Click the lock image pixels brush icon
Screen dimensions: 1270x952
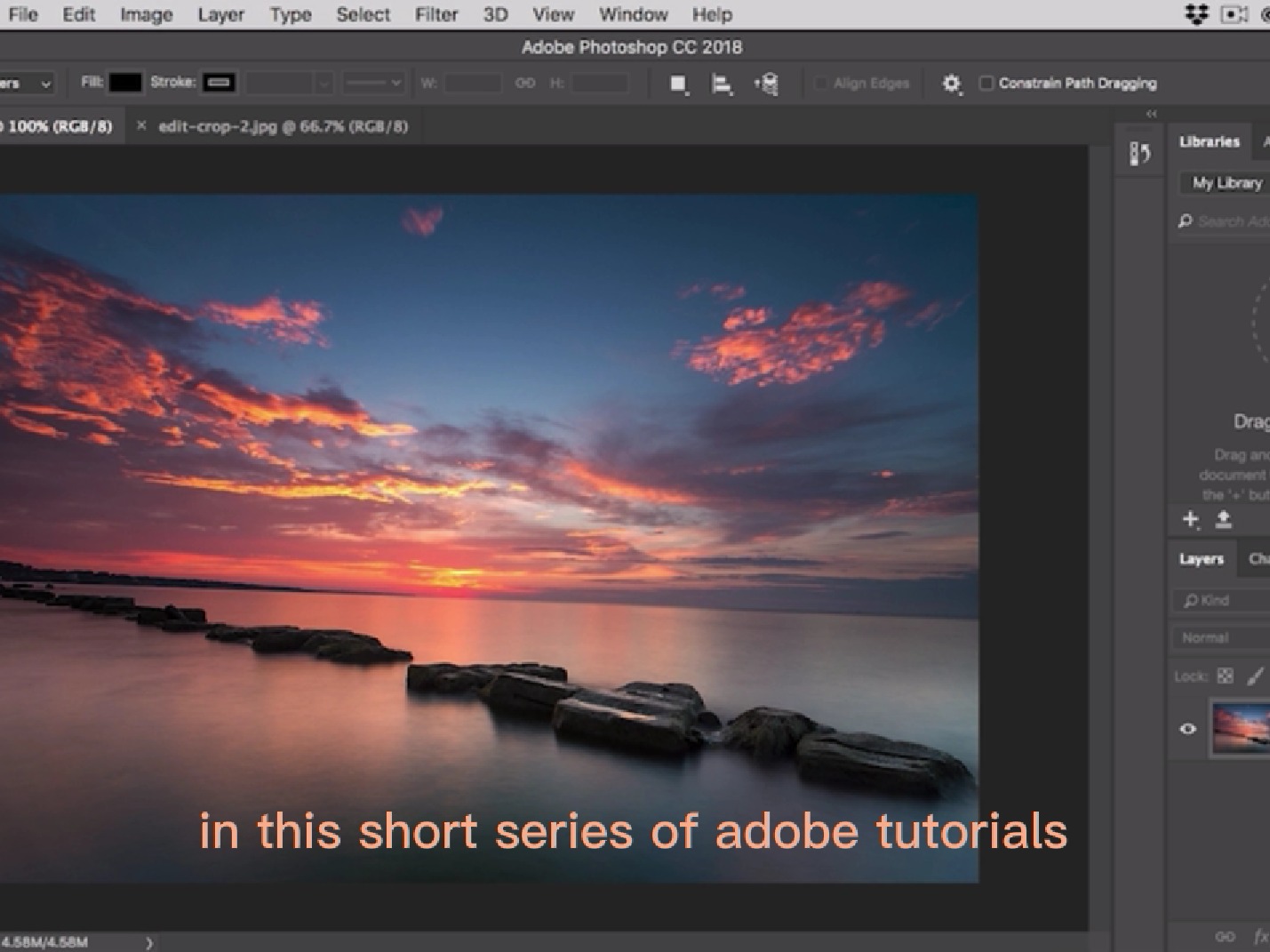tap(1256, 676)
